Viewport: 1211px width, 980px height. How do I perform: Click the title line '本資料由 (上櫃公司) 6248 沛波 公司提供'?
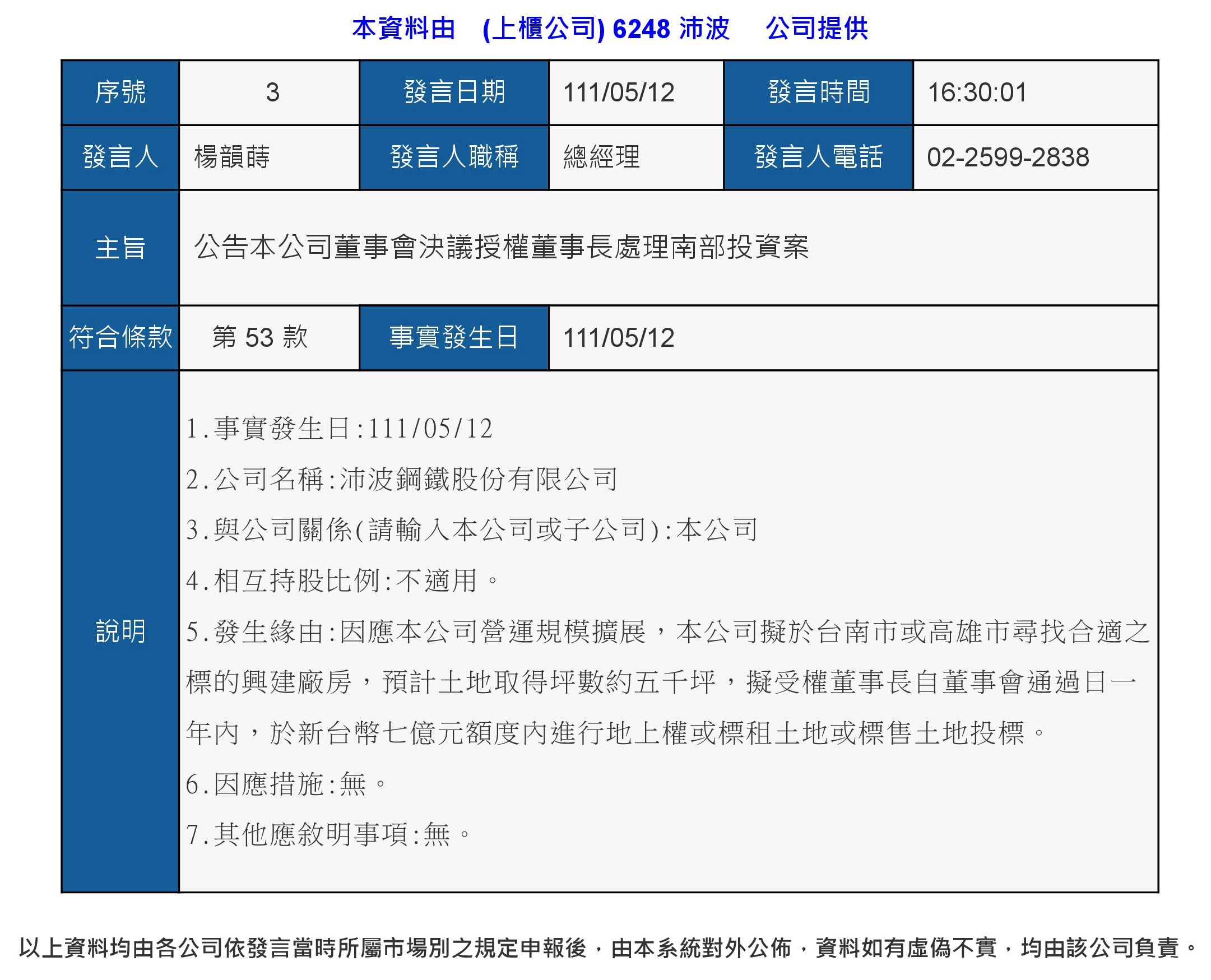click(610, 29)
